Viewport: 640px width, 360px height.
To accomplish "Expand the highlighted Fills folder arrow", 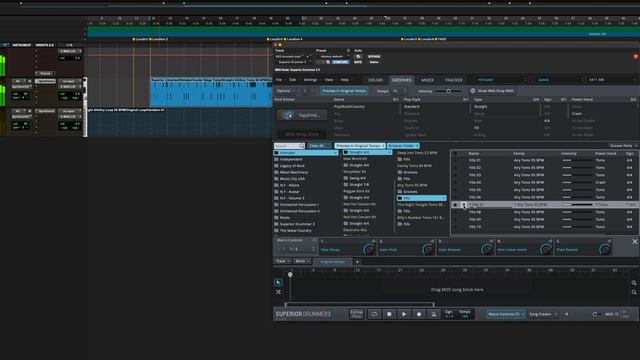I will click(x=444, y=198).
